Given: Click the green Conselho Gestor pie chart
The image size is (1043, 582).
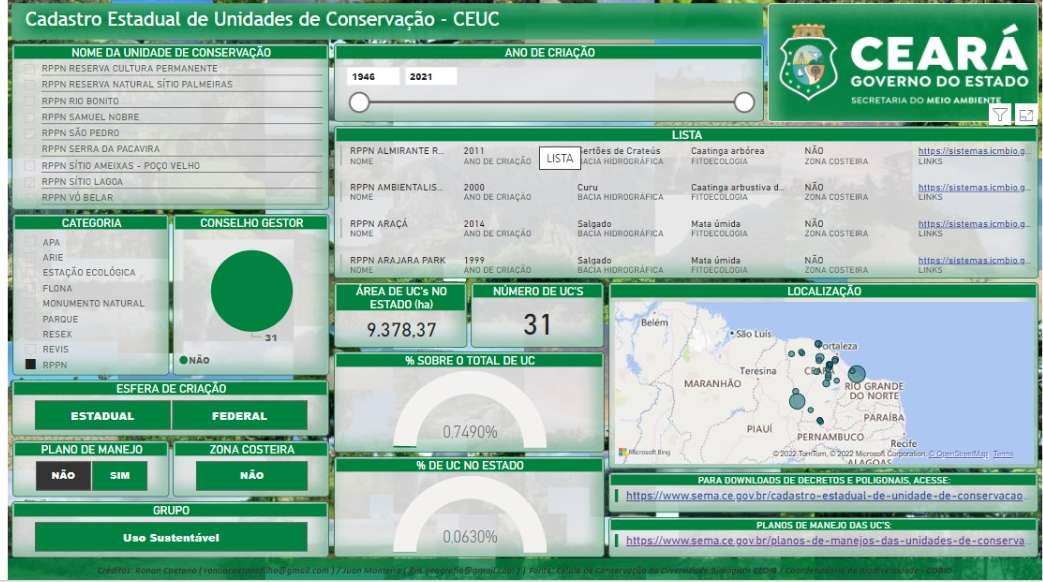Looking at the screenshot, I should click(251, 291).
